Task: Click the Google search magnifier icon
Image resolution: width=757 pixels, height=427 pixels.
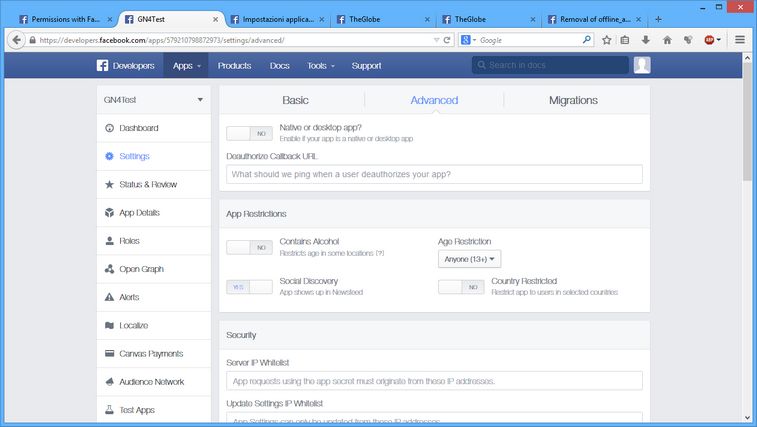Action: pos(587,40)
